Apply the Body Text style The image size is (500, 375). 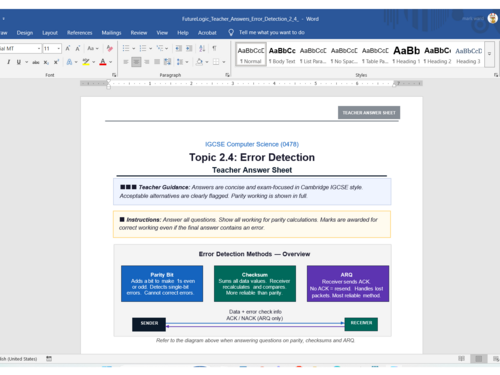[282, 54]
